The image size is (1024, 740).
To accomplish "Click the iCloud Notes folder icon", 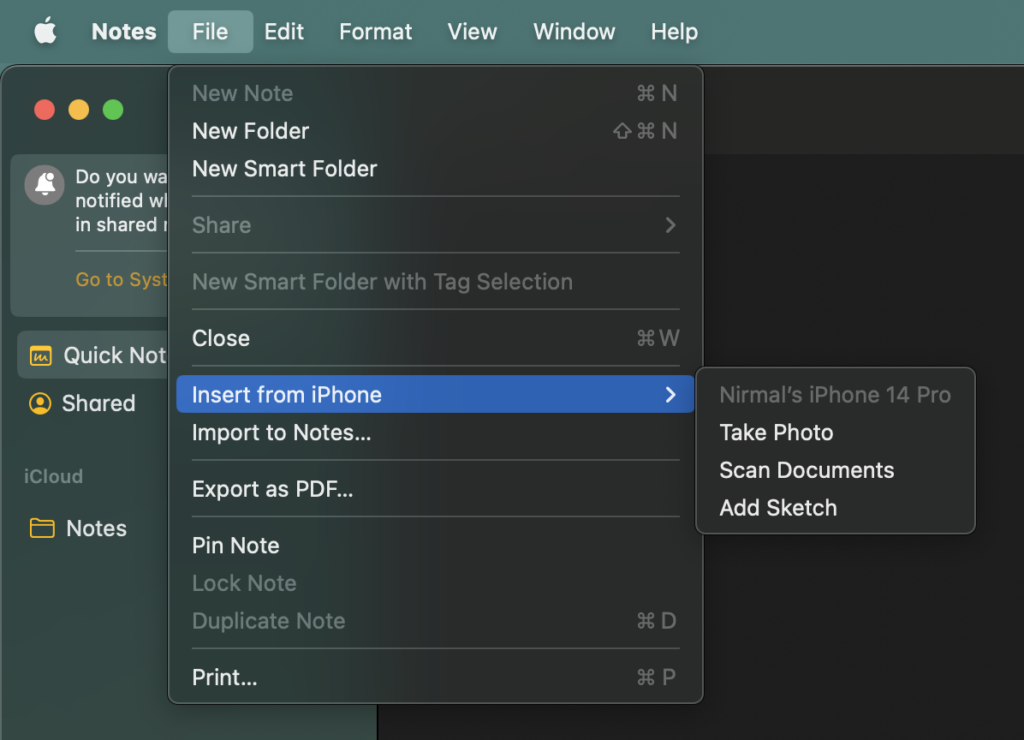I will [42, 528].
